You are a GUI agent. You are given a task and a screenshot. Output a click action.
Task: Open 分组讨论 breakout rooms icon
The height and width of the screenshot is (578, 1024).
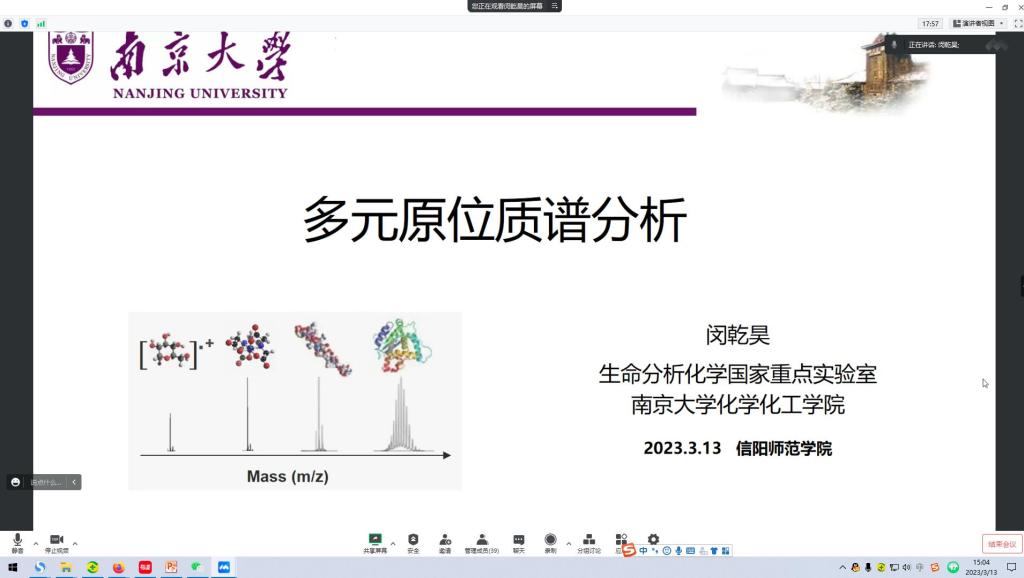[589, 541]
